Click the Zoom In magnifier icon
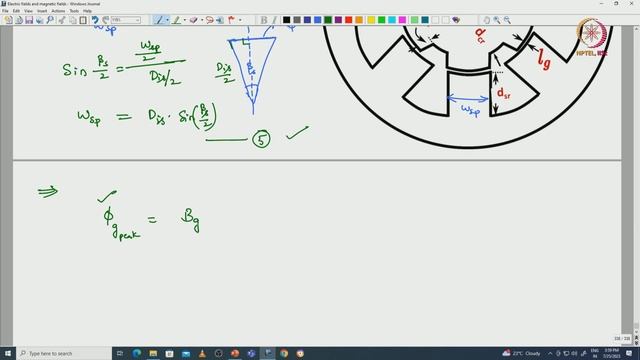This screenshot has width=640, height=360. (x=497, y=20)
